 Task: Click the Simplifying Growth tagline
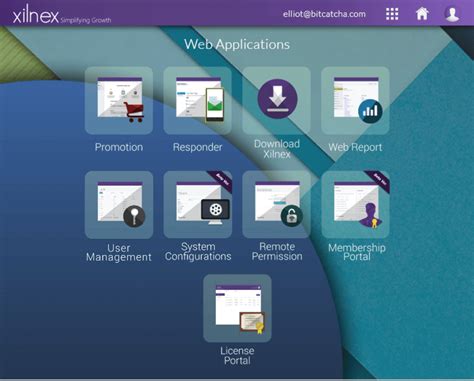click(x=86, y=20)
